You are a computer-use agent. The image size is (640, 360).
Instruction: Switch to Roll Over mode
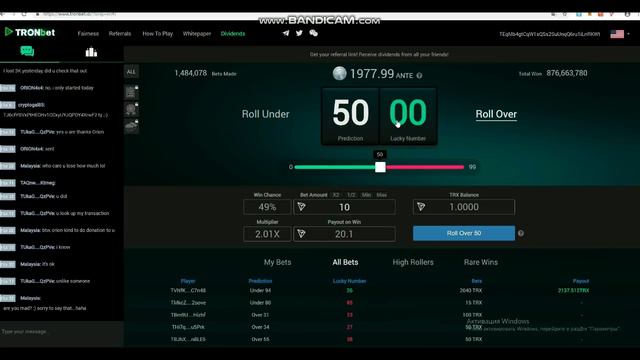[x=496, y=114]
